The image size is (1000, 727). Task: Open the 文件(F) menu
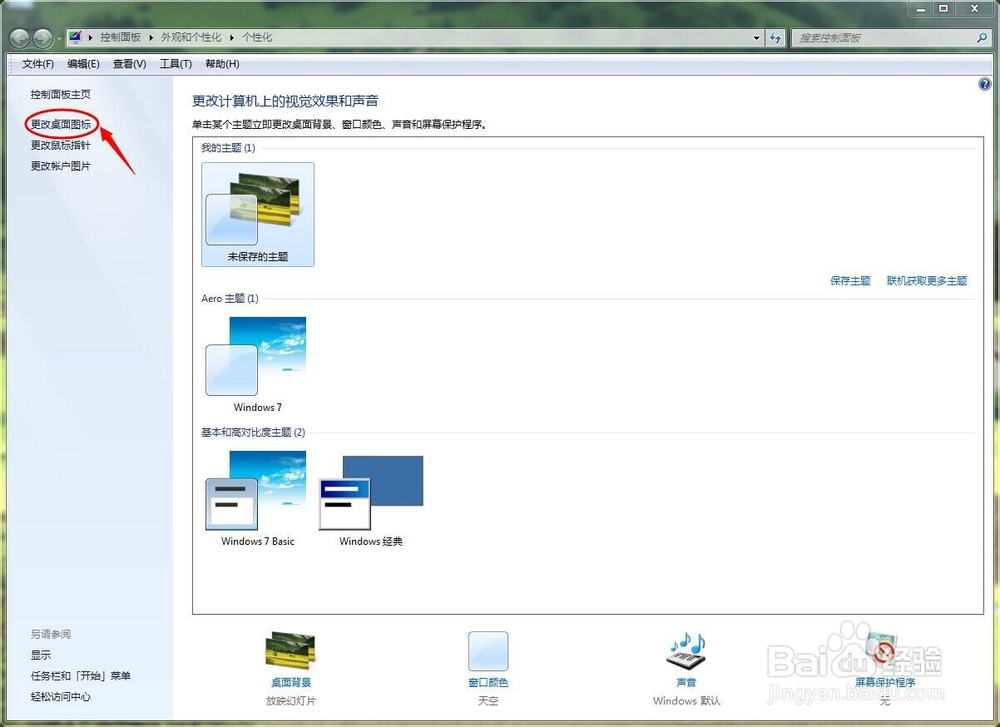point(38,64)
